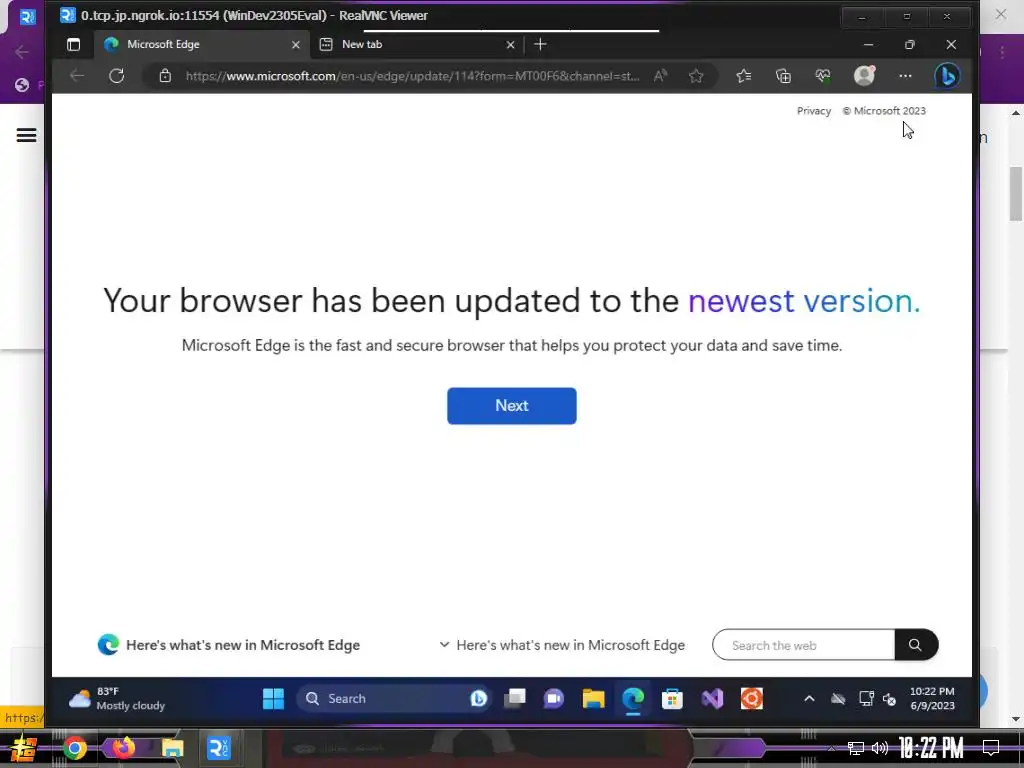The height and width of the screenshot is (768, 1024).
Task: Open the Privacy link
Action: [814, 111]
